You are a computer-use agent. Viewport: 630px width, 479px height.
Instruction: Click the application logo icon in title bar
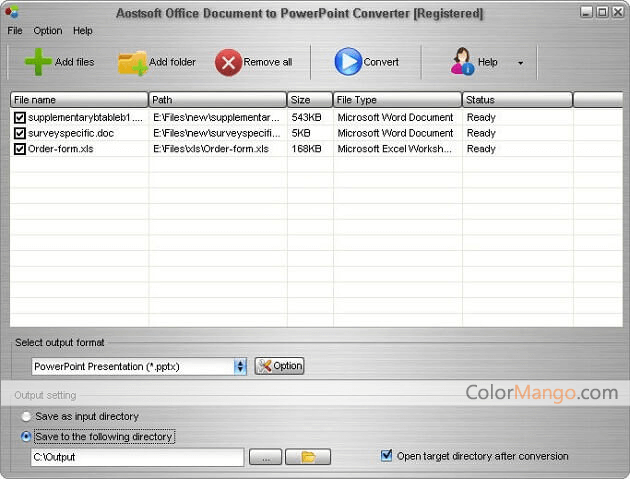[x=12, y=12]
